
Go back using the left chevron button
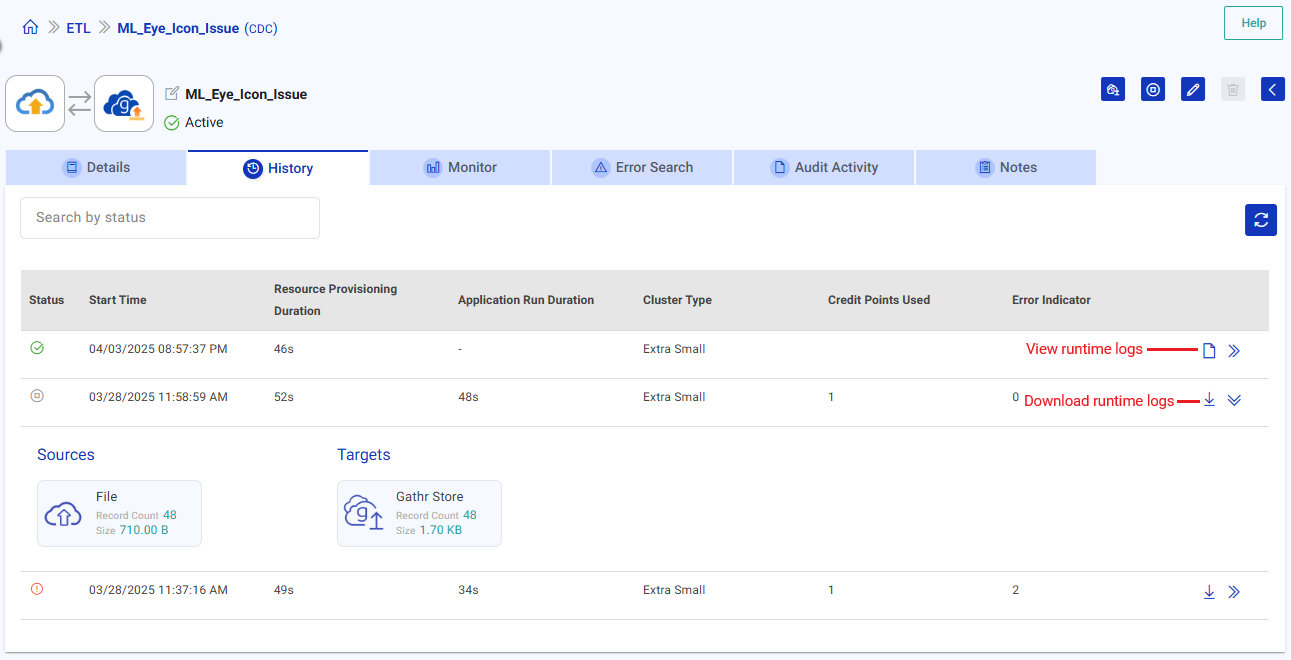[1272, 90]
